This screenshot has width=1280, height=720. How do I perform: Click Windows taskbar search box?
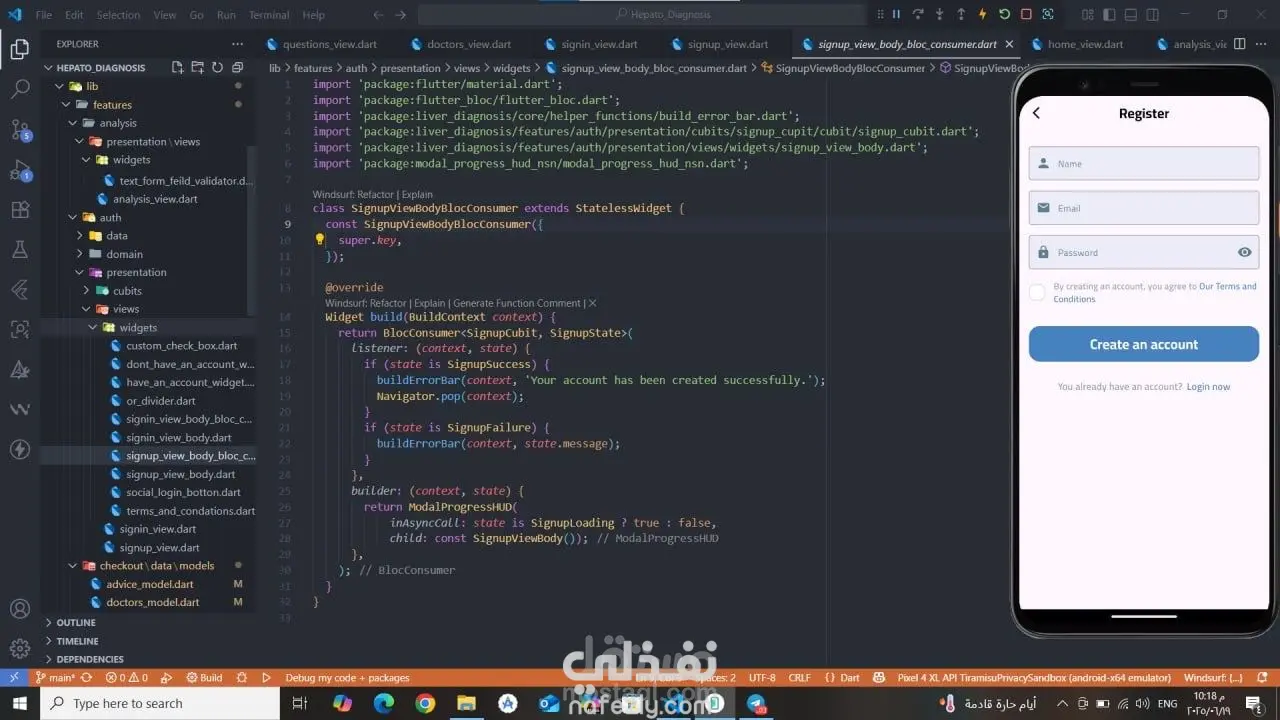[160, 703]
